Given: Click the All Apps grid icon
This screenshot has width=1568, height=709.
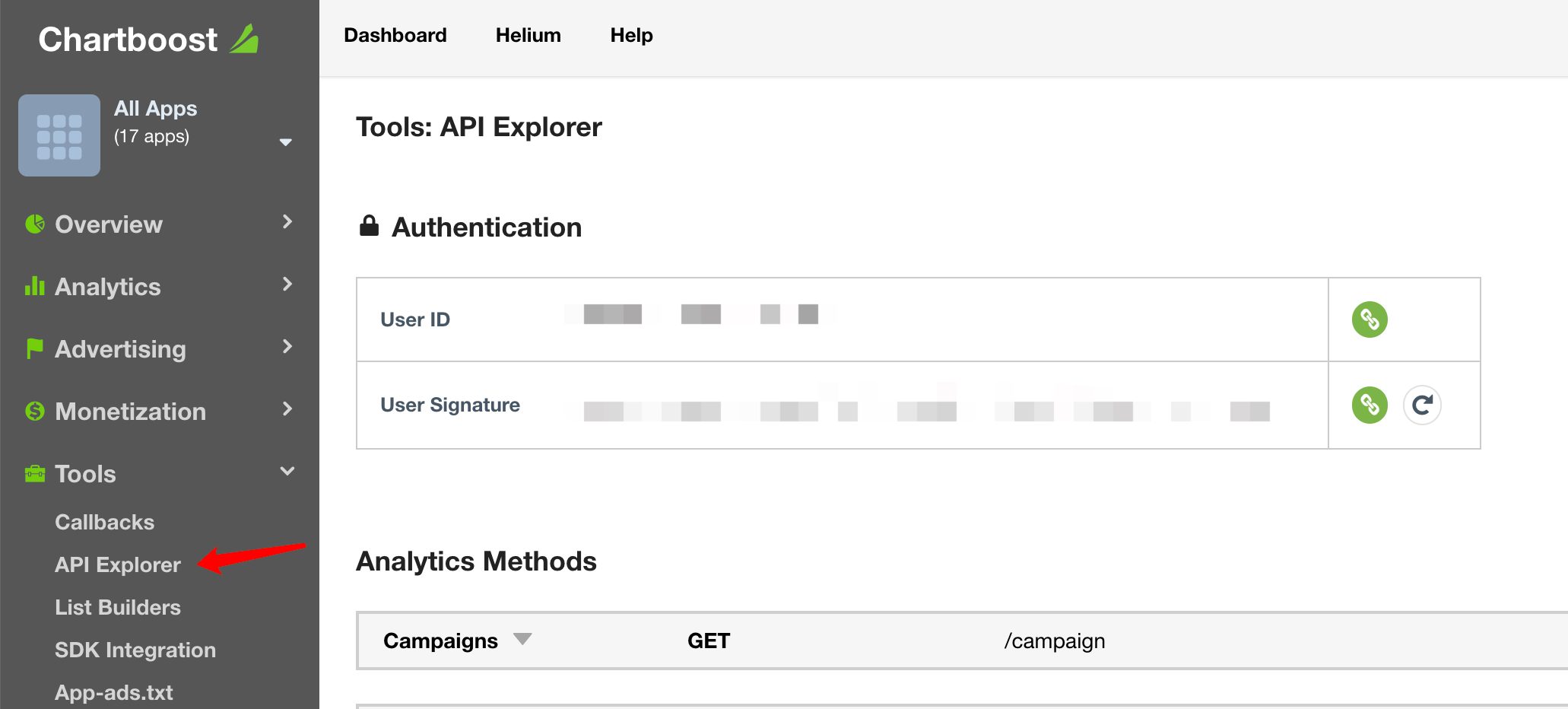Looking at the screenshot, I should pyautogui.click(x=59, y=135).
